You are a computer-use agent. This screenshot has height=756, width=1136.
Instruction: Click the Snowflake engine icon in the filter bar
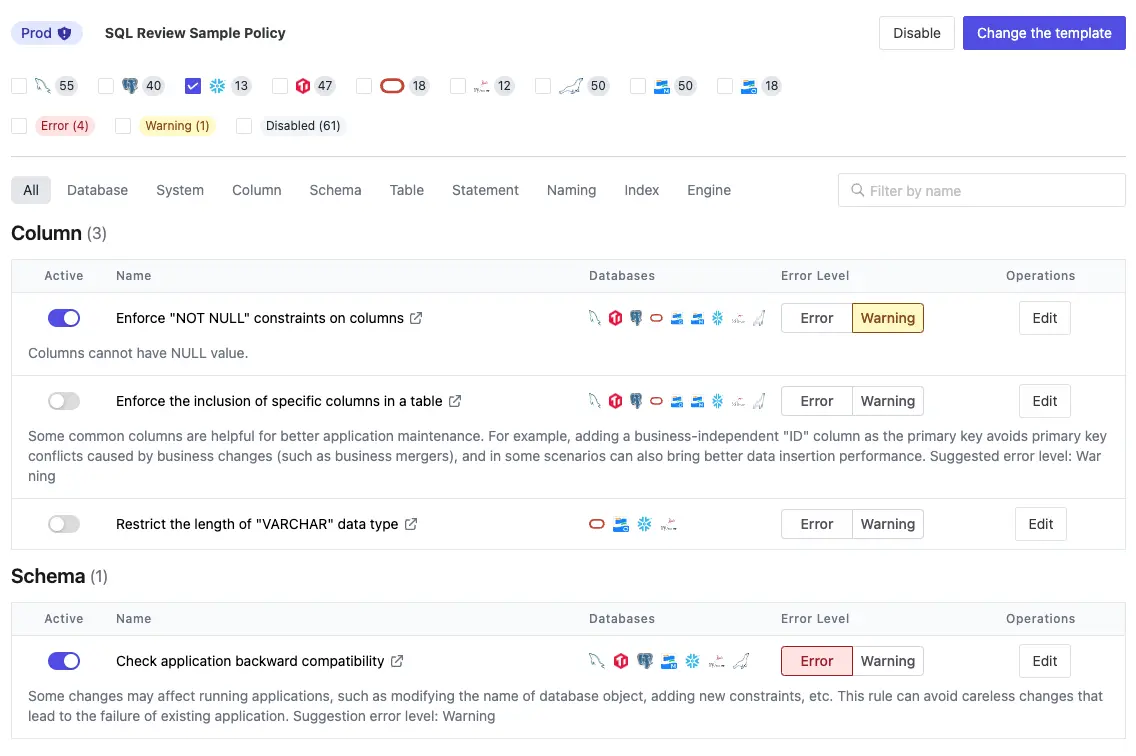tap(216, 86)
